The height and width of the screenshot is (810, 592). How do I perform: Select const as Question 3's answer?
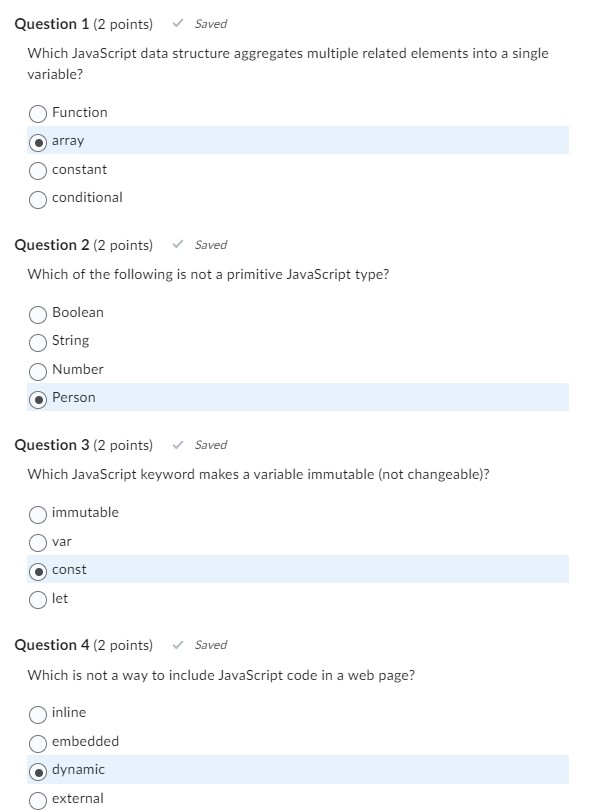pos(37,570)
